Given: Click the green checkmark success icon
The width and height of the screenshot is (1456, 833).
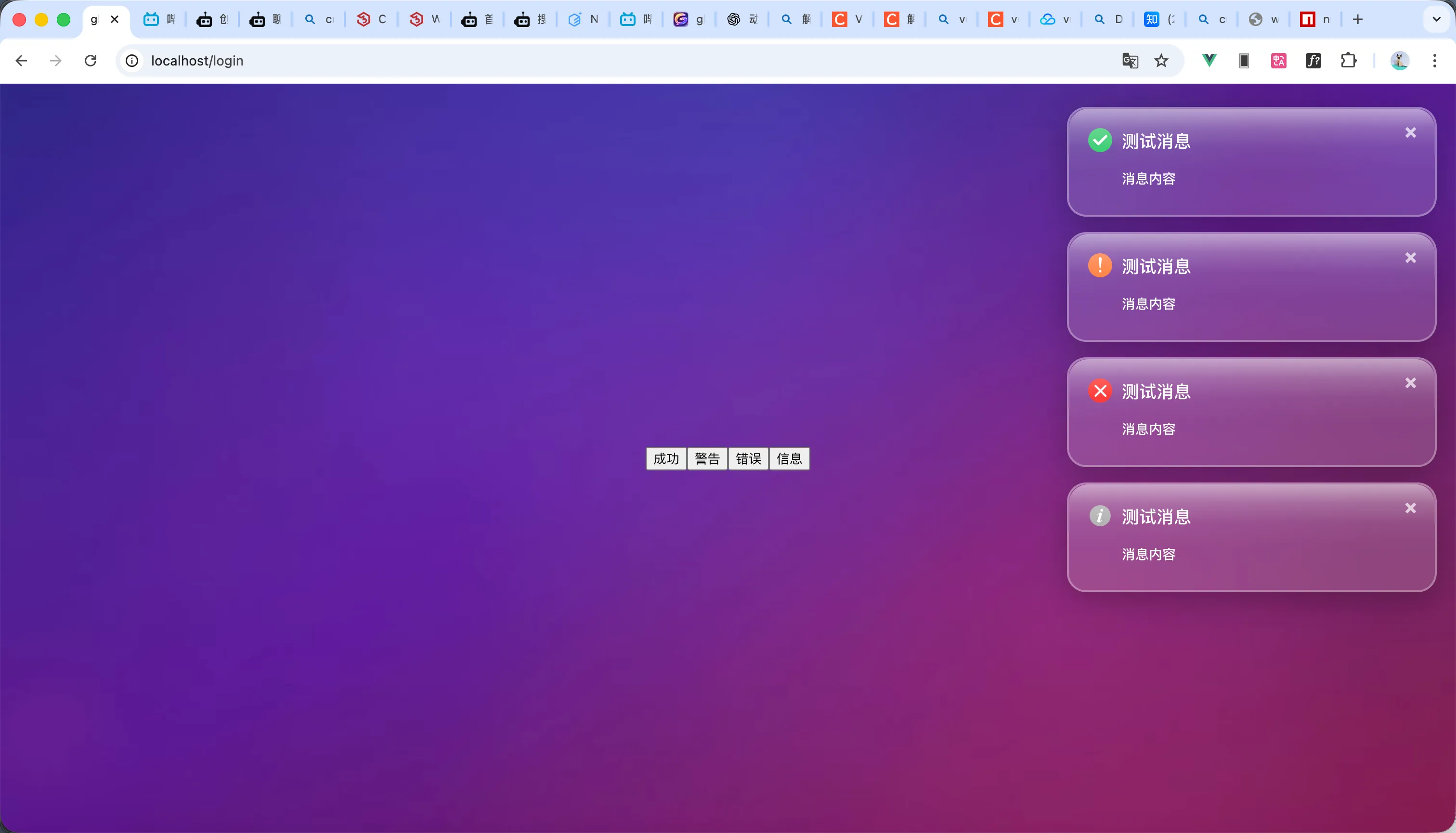Looking at the screenshot, I should (1100, 141).
